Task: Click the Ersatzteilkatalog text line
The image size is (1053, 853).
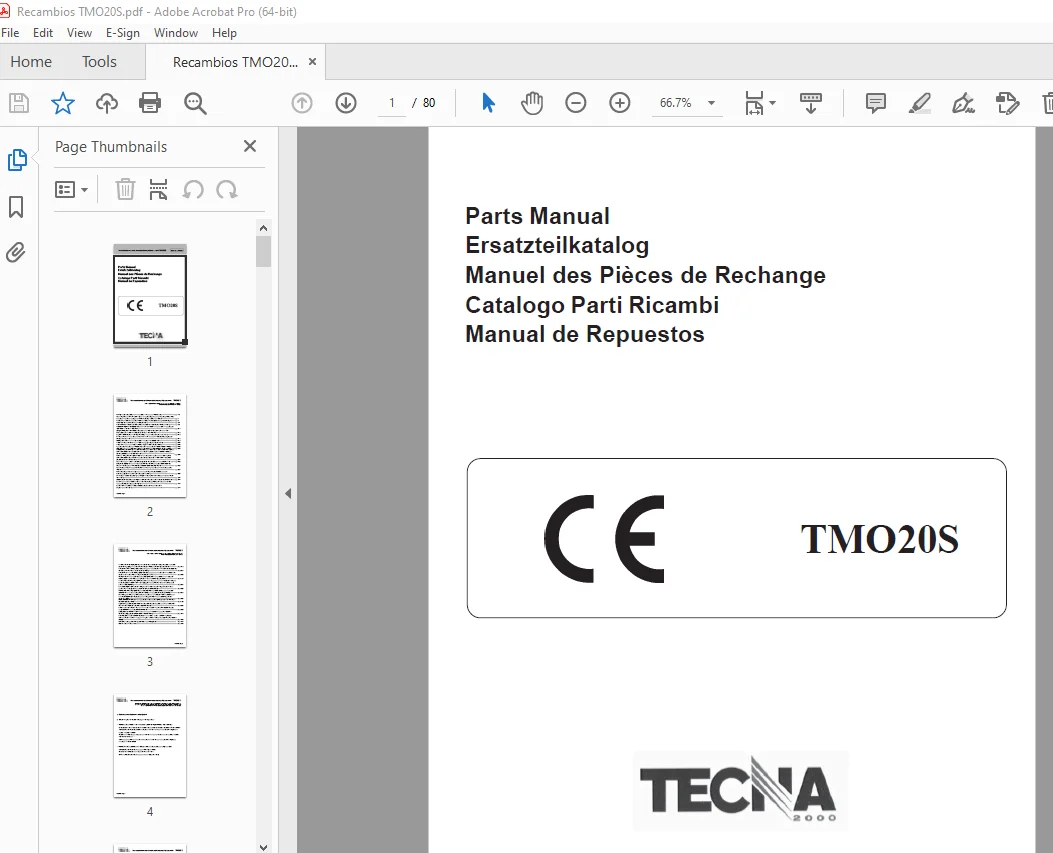Action: (557, 245)
